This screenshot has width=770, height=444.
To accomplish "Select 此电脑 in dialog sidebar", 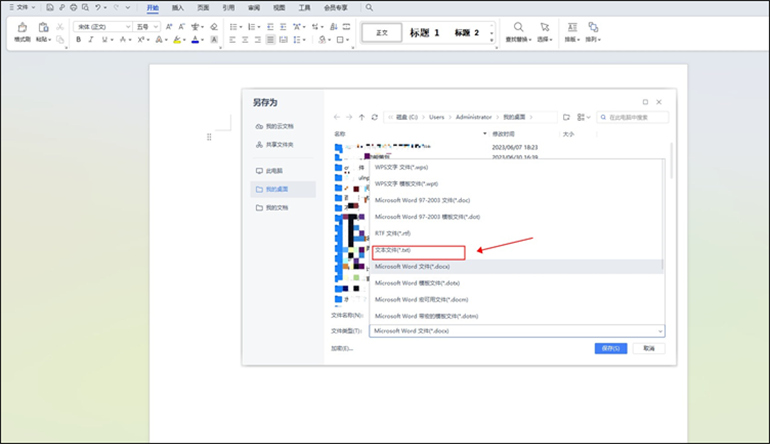I will click(276, 171).
